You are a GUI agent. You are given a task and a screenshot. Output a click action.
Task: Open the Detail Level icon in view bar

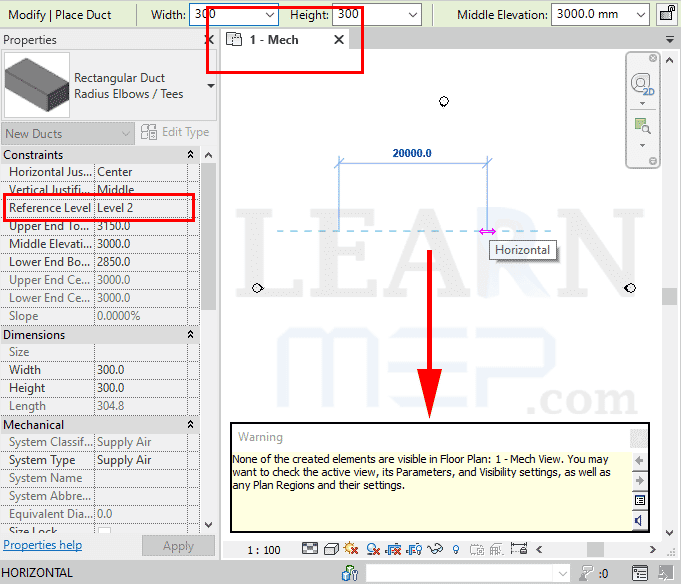click(310, 549)
